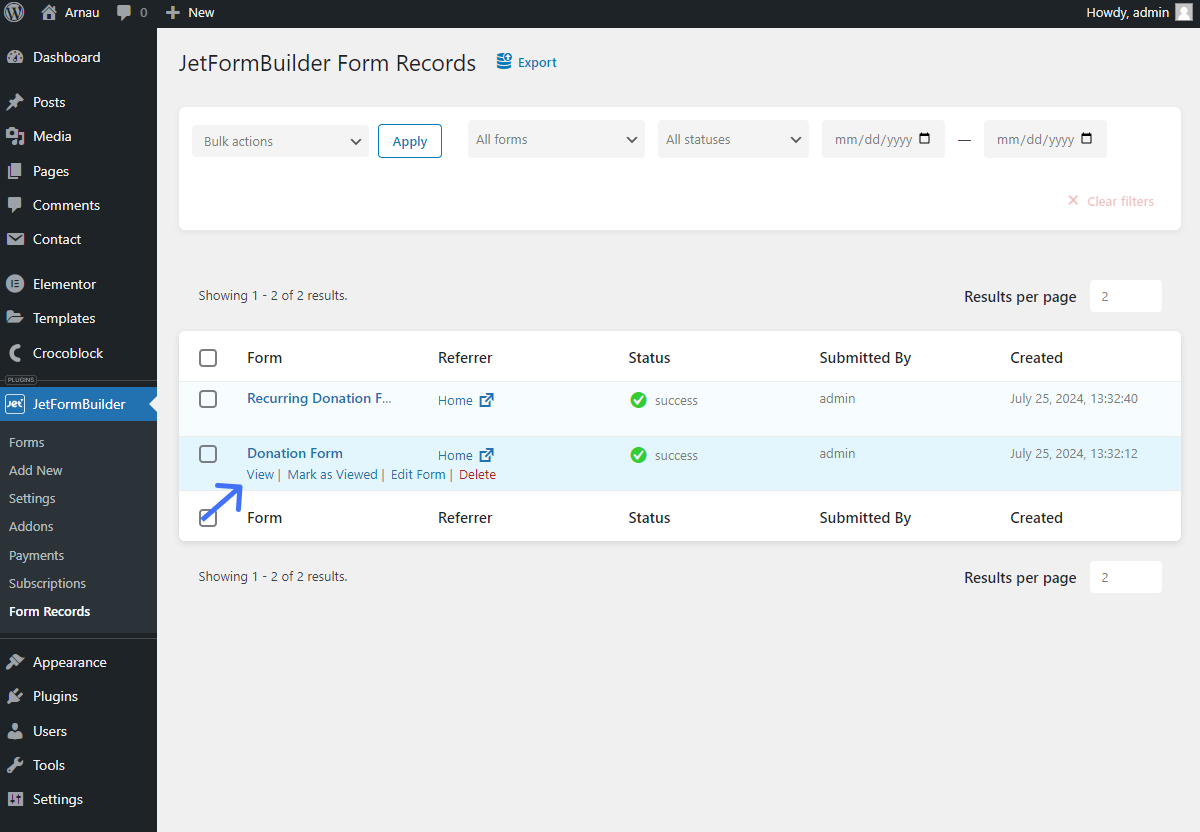Image resolution: width=1200 pixels, height=832 pixels.
Task: Open the Payments menu entry
Action: (36, 555)
